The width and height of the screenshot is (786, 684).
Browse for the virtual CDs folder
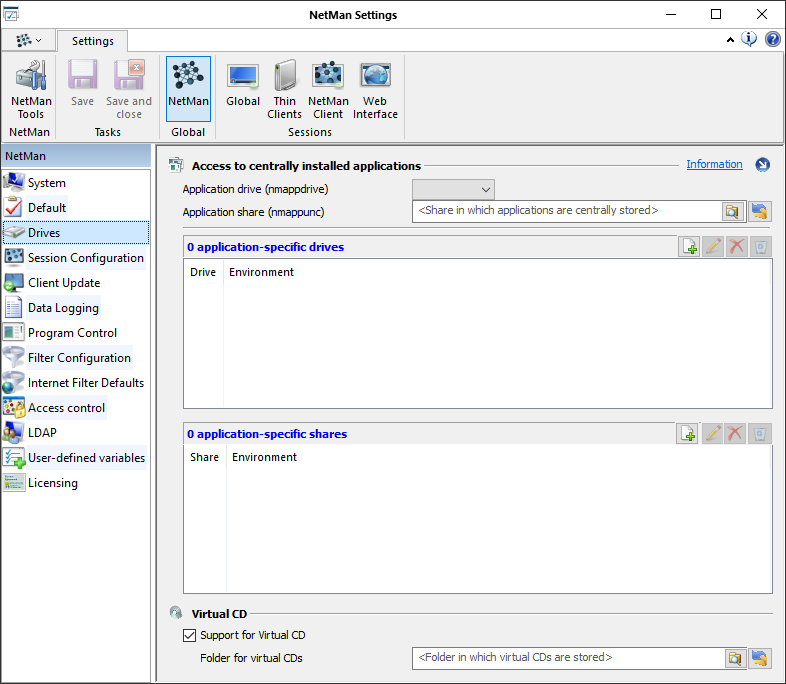(733, 658)
